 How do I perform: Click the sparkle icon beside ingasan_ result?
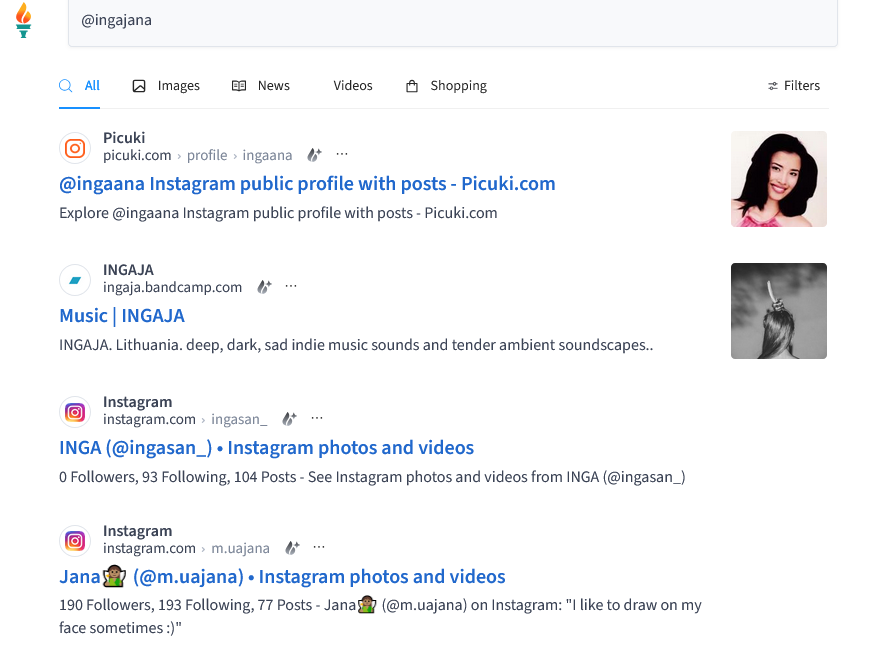click(289, 419)
